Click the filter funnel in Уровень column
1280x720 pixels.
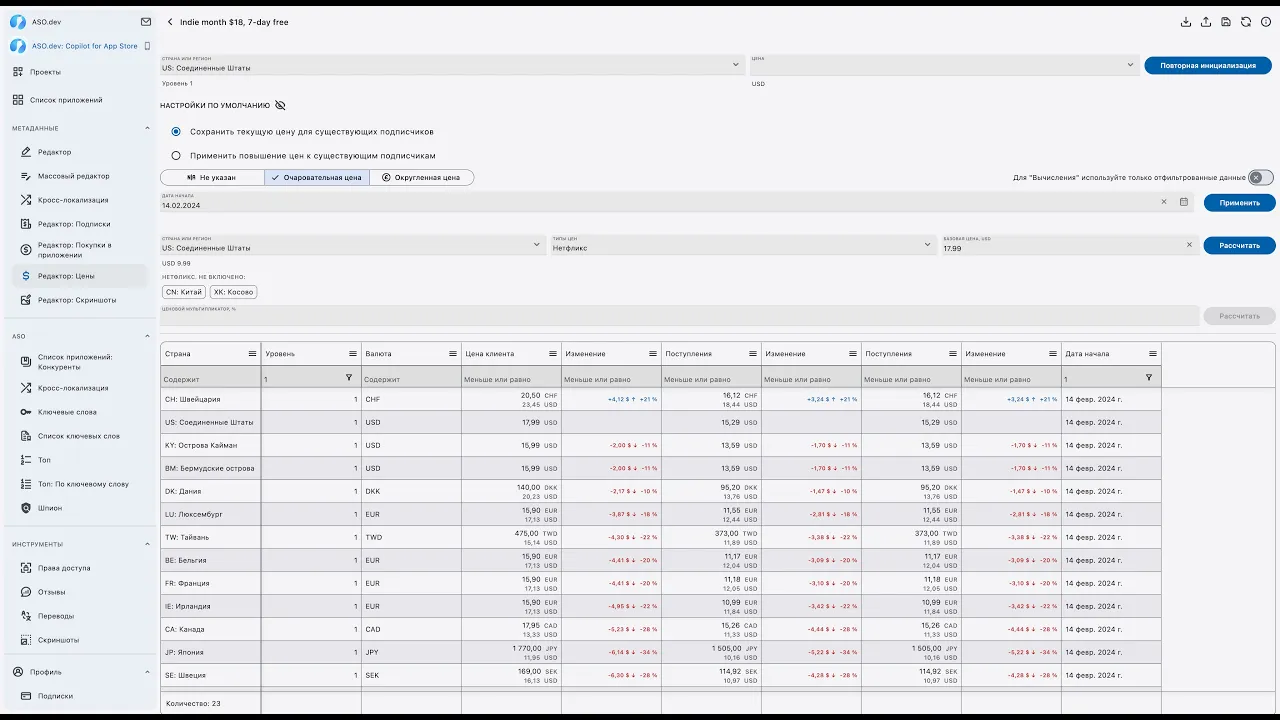click(349, 378)
